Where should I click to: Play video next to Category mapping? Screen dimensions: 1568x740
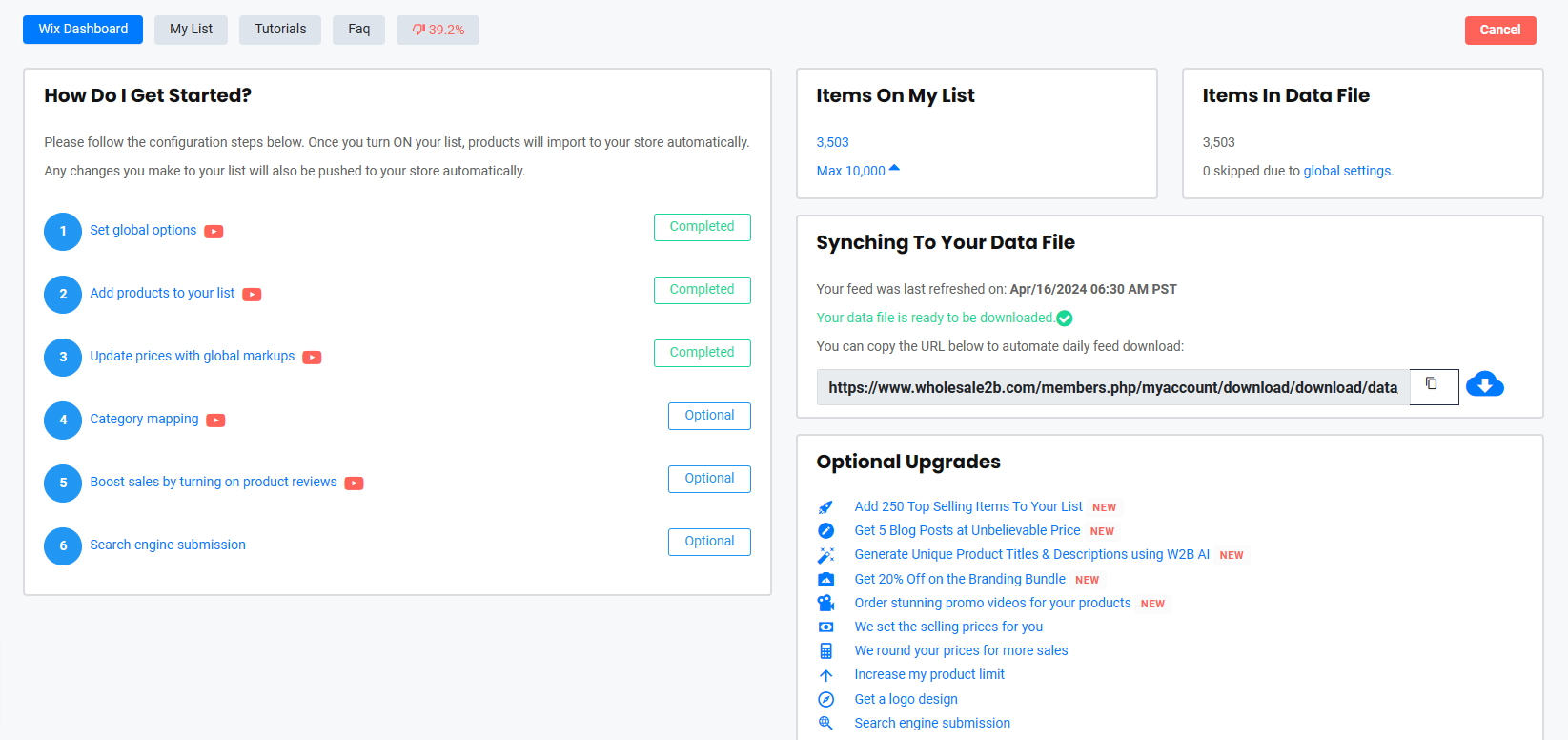pyautogui.click(x=216, y=420)
